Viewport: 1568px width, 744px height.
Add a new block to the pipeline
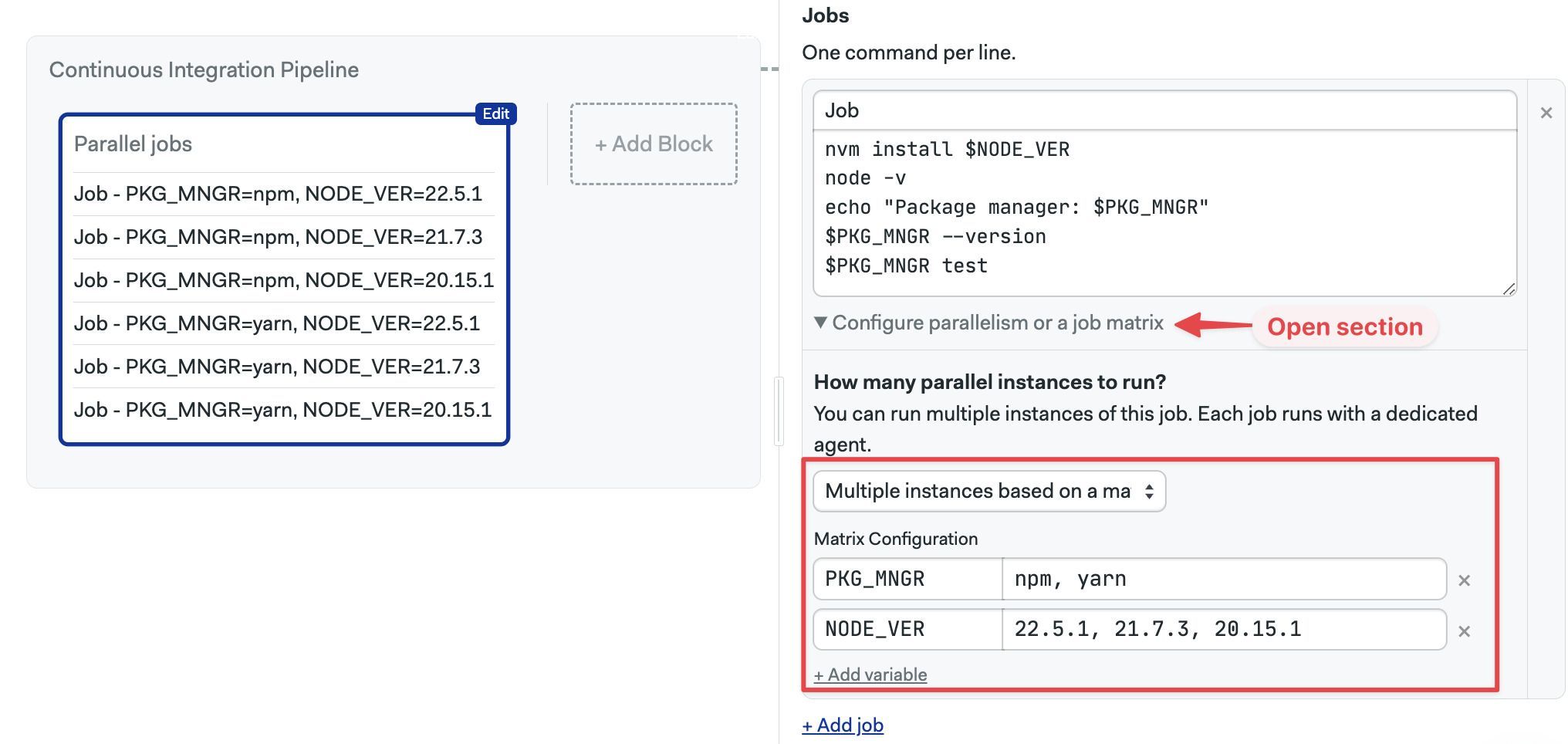click(x=654, y=144)
